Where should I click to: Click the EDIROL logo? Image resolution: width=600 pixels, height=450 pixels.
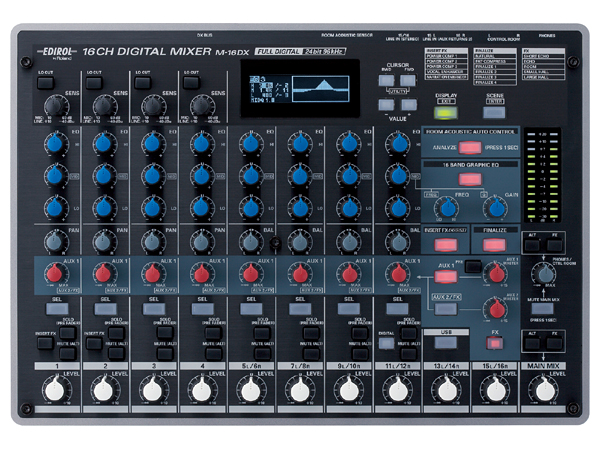point(57,51)
